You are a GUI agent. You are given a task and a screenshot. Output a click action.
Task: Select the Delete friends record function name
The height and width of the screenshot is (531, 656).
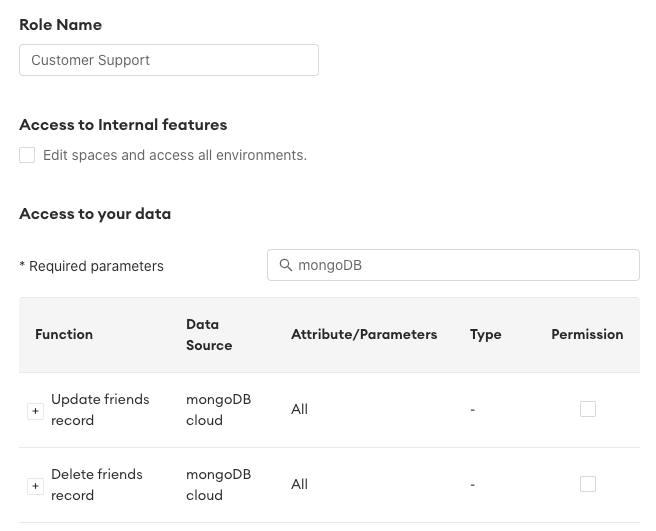click(97, 485)
